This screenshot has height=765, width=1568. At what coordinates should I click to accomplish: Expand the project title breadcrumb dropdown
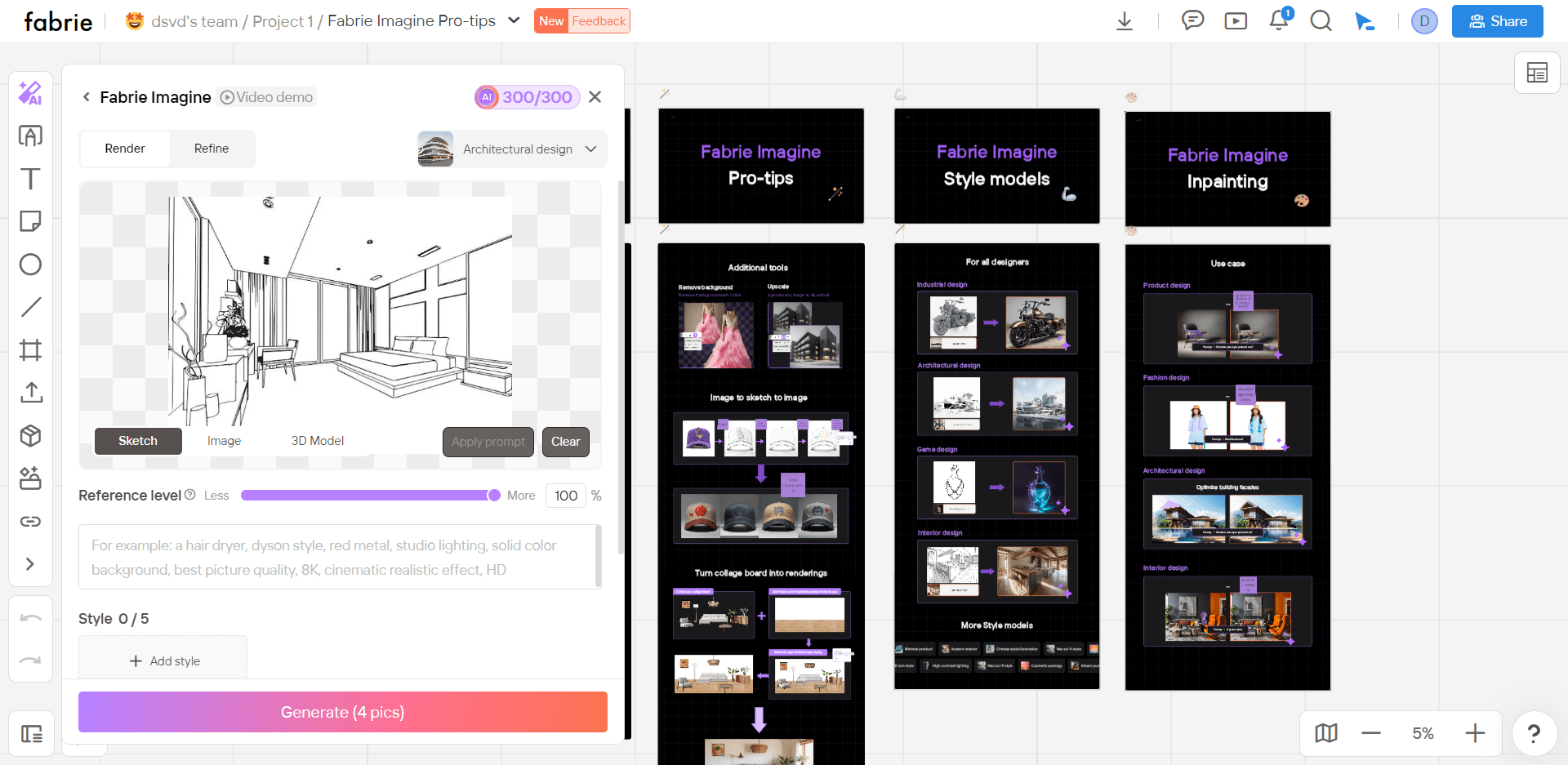tap(514, 20)
